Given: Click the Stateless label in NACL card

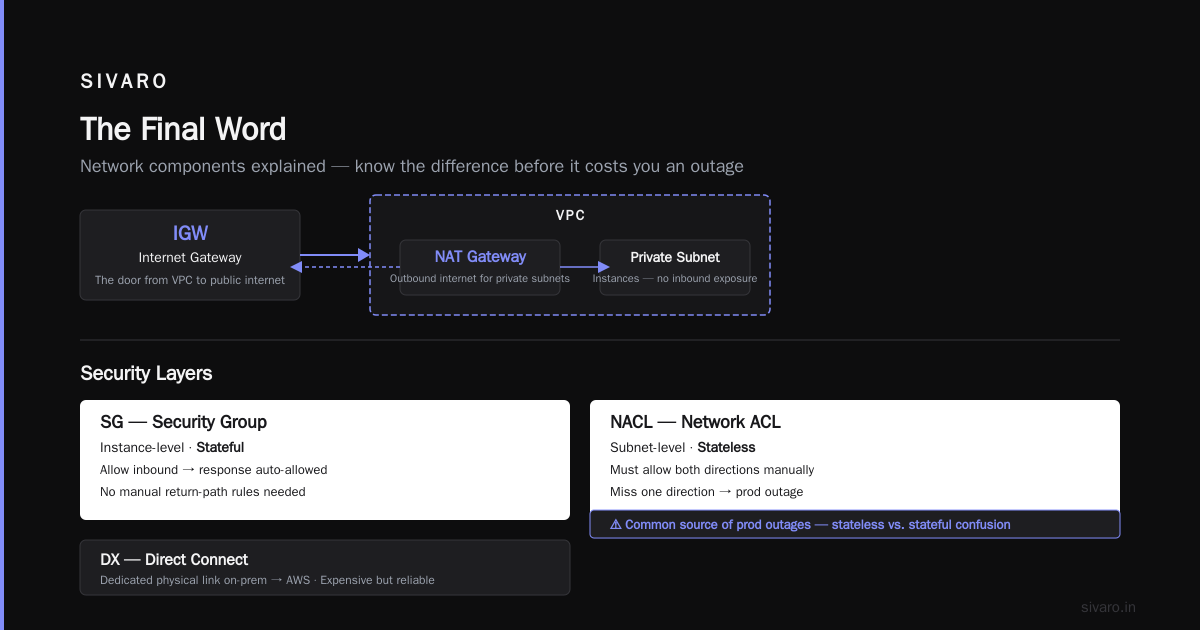Looking at the screenshot, I should tap(726, 447).
